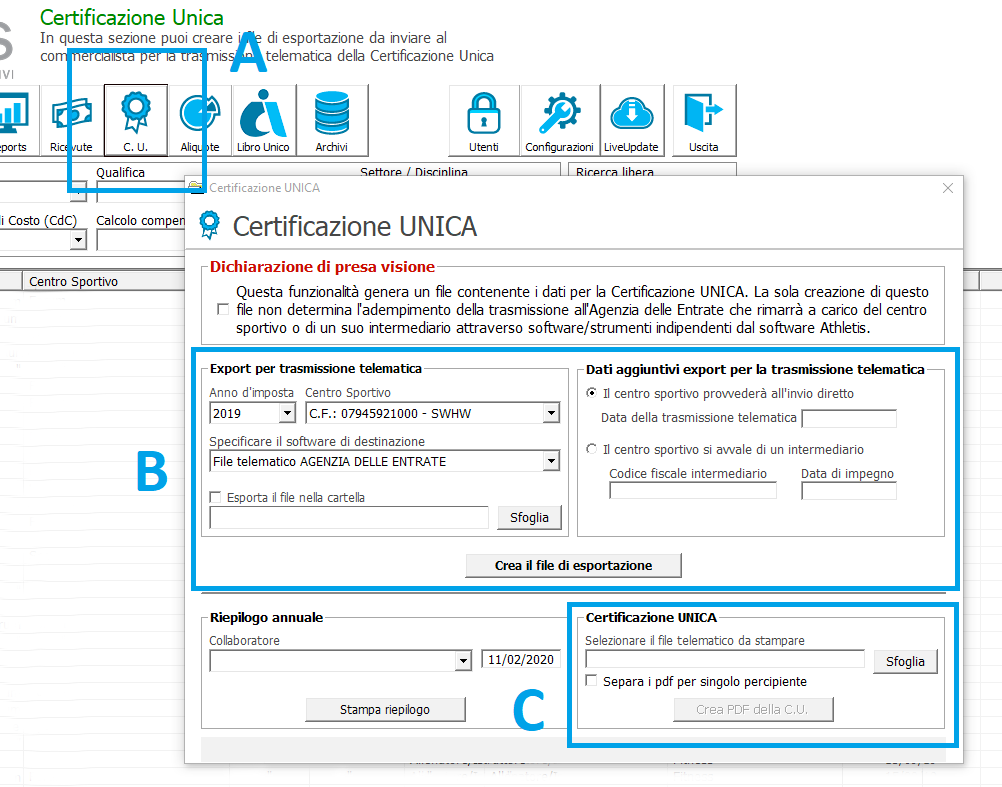Click the riepilogo date field 11/02/2020
The image size is (1002, 787).
(x=521, y=659)
